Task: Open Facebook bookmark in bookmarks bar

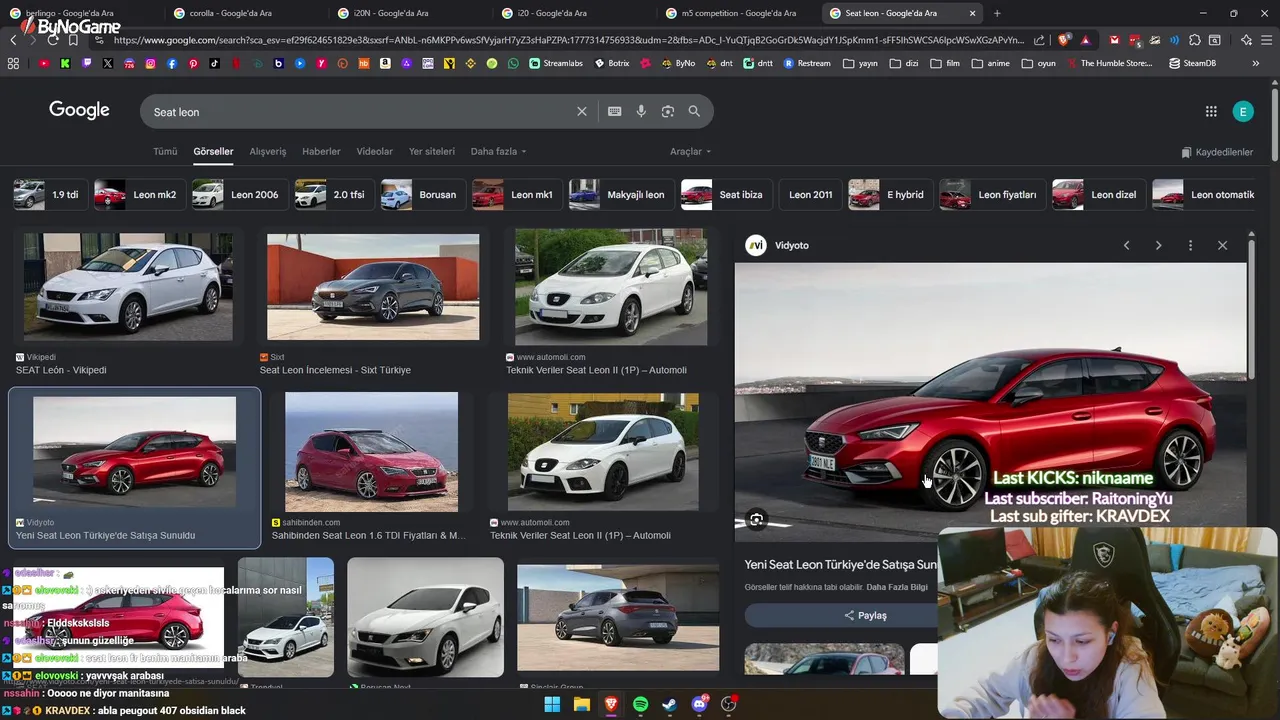Action: point(172,63)
